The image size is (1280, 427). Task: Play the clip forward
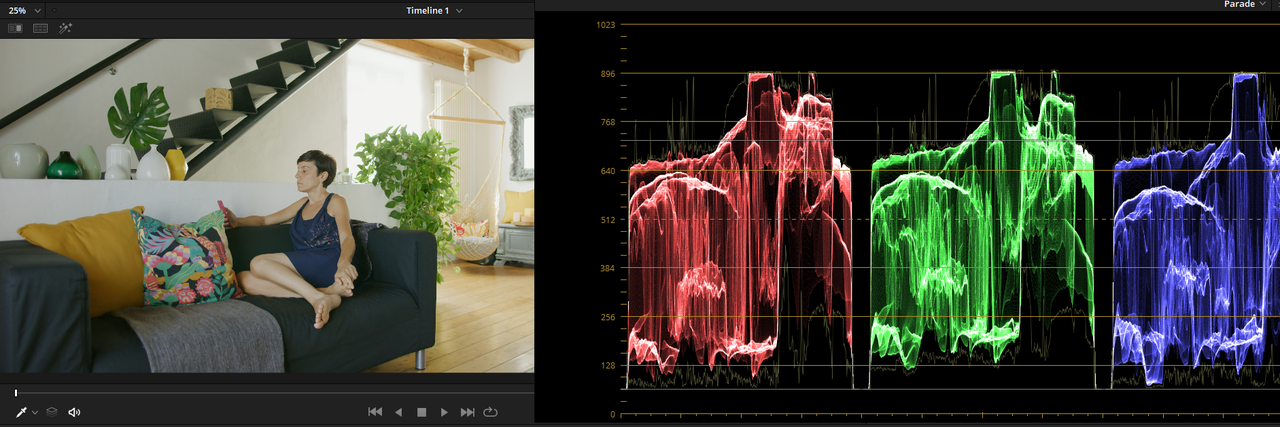(x=444, y=412)
